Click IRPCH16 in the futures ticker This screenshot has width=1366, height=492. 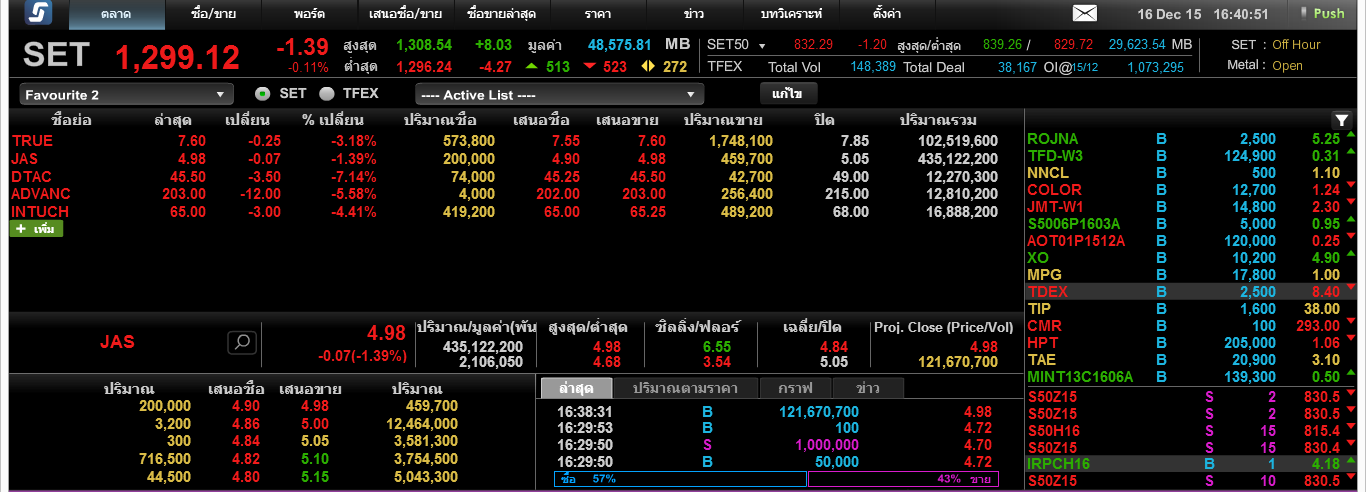[1058, 464]
